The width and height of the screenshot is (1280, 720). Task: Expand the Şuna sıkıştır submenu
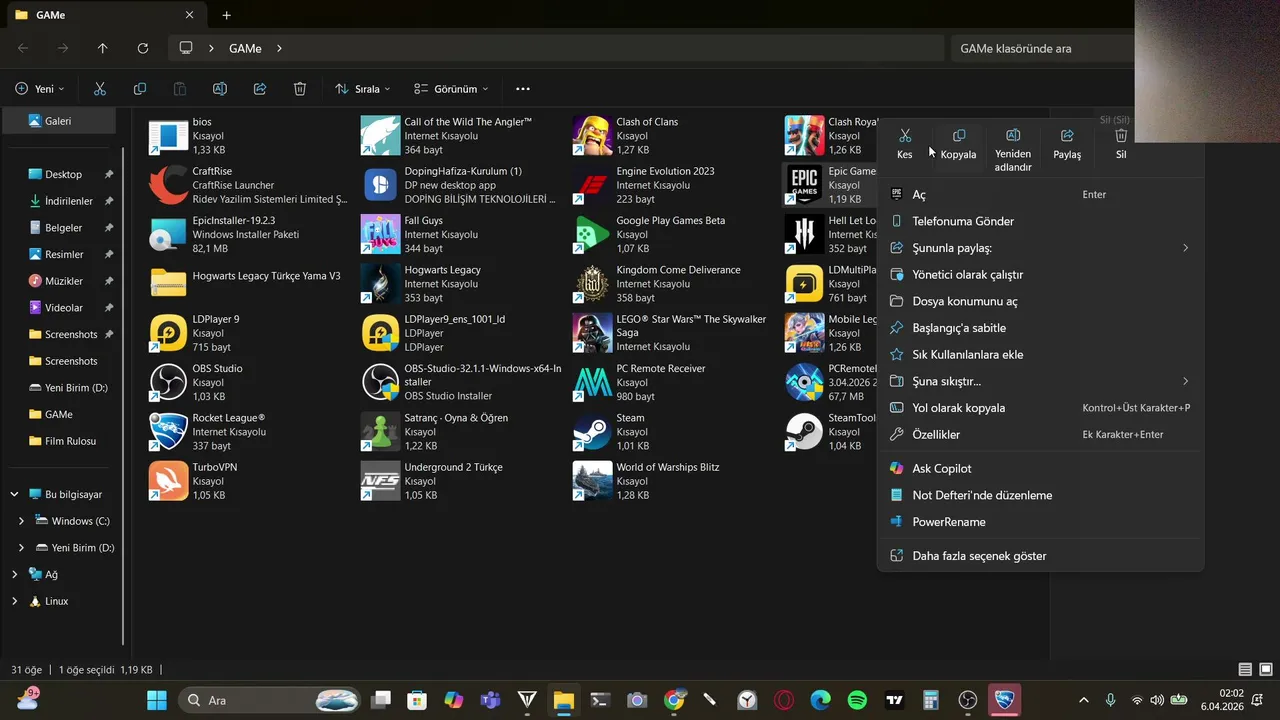pyautogui.click(x=1040, y=381)
